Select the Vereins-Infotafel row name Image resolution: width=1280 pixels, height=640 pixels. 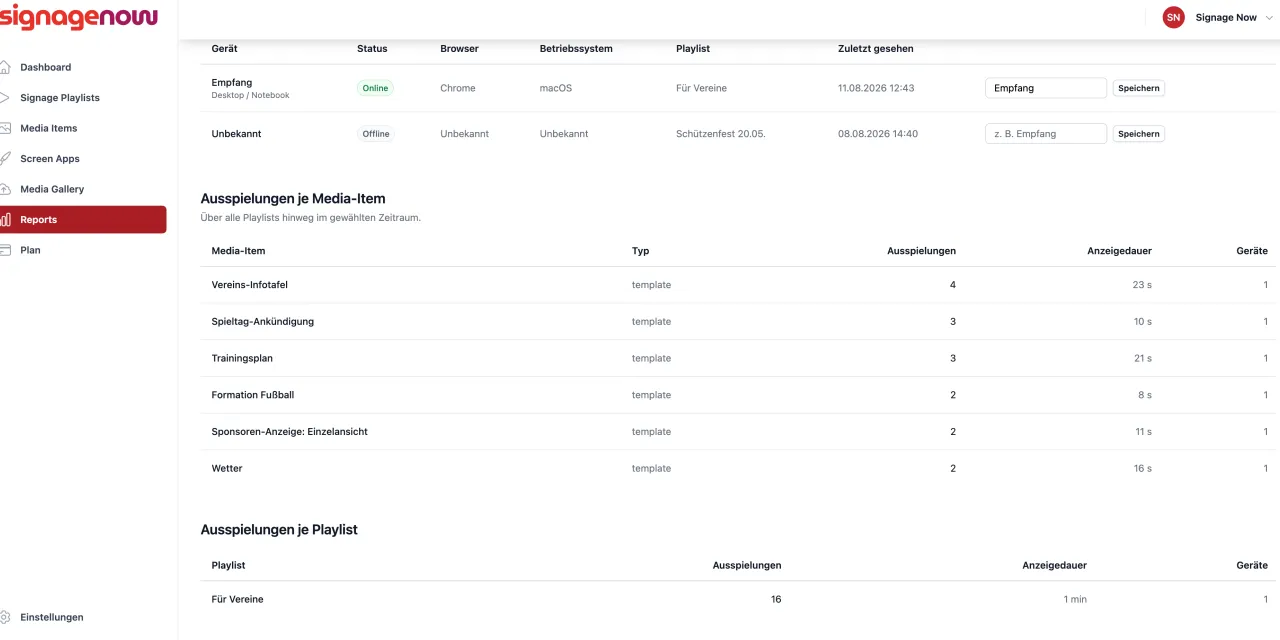250,285
